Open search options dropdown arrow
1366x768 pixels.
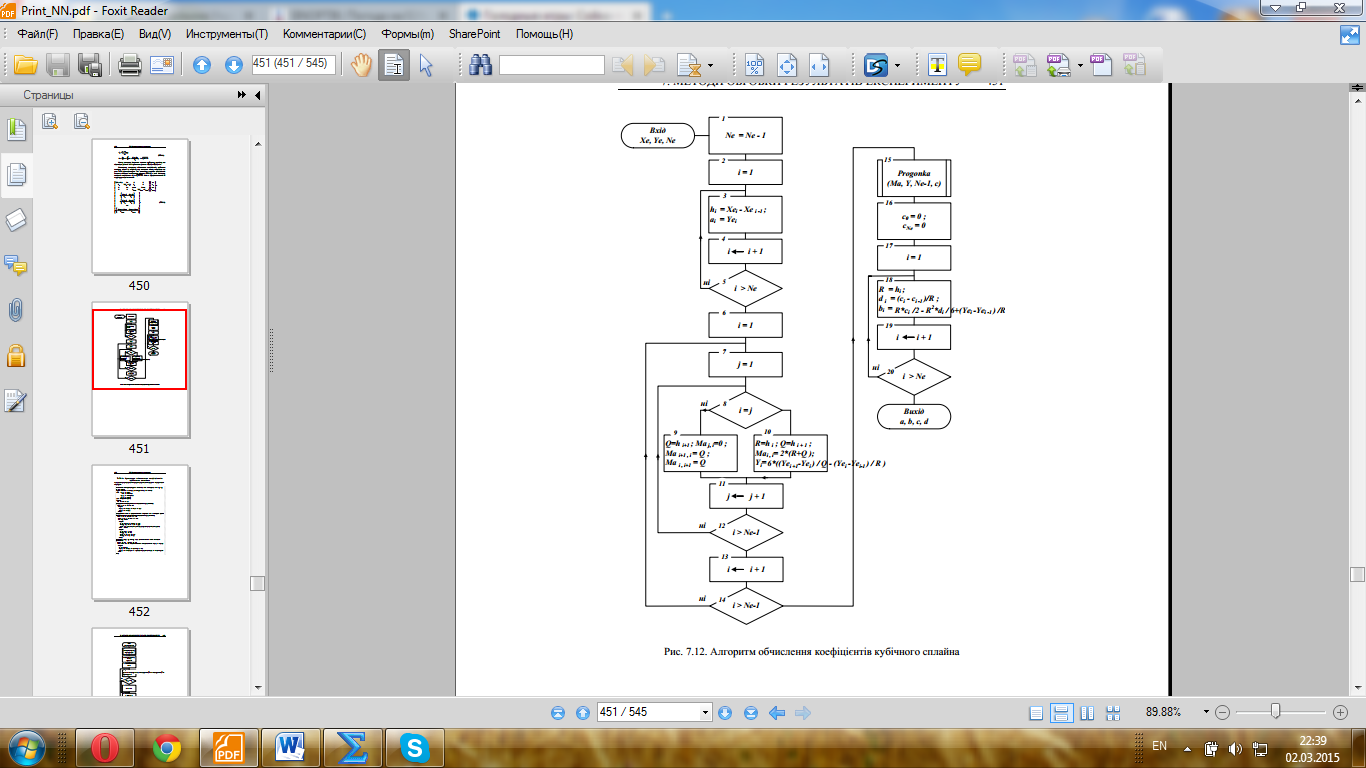[x=710, y=66]
